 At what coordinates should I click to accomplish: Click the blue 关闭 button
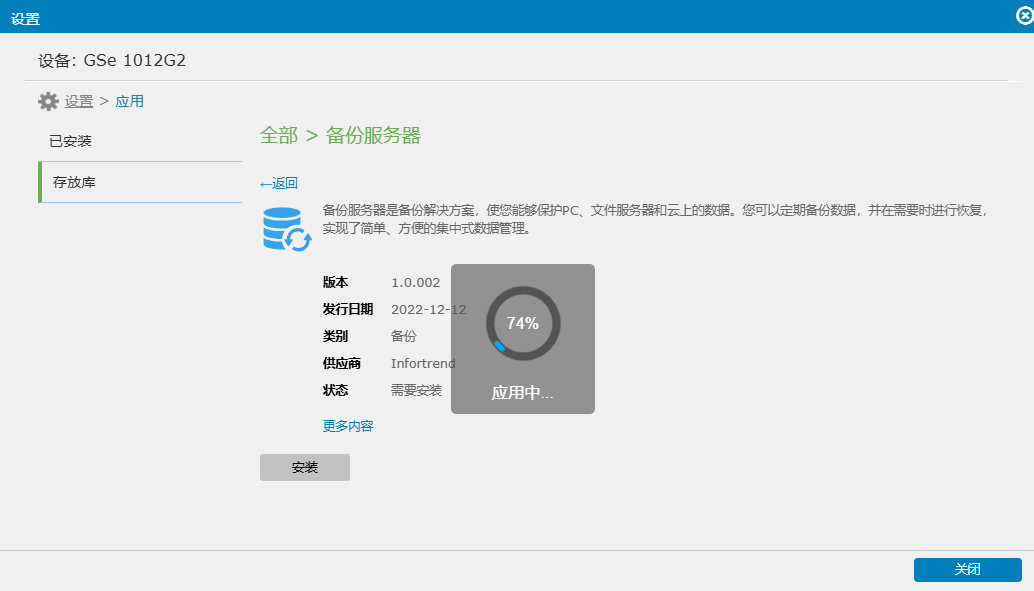click(967, 570)
